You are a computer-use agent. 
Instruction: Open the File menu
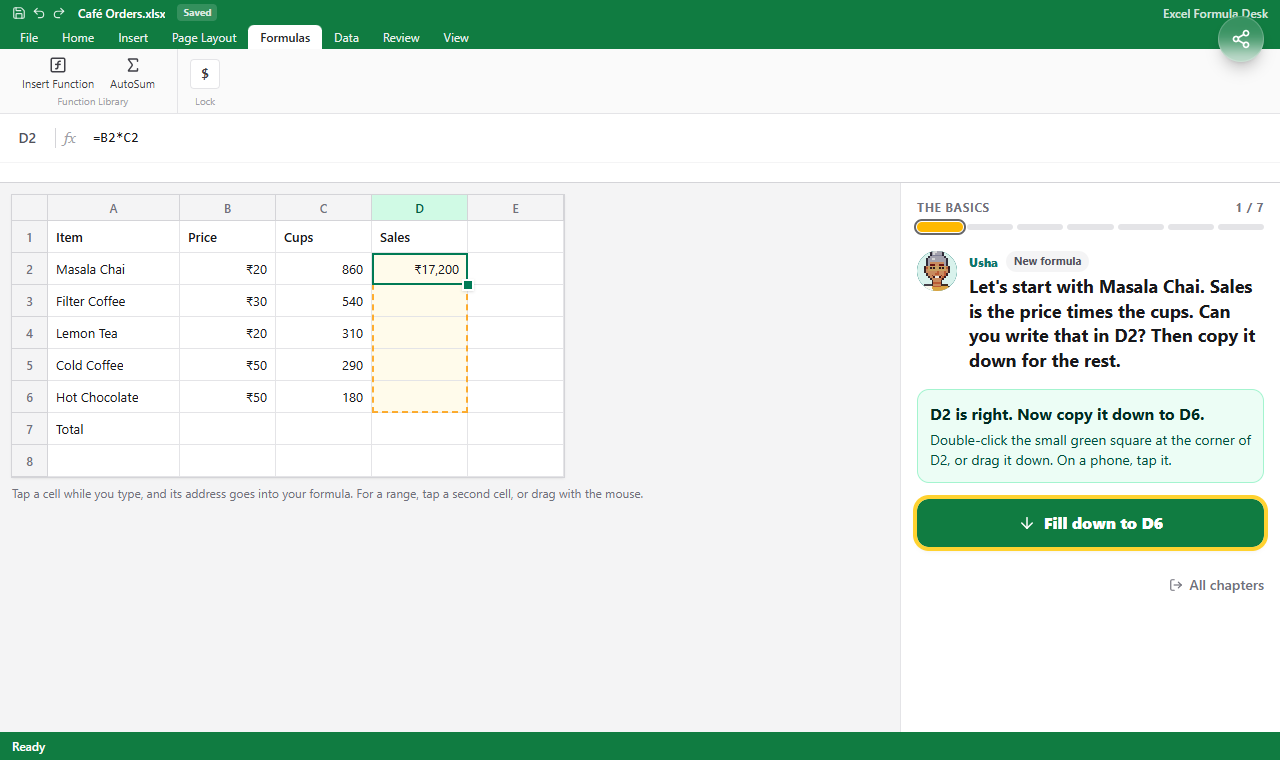(29, 38)
